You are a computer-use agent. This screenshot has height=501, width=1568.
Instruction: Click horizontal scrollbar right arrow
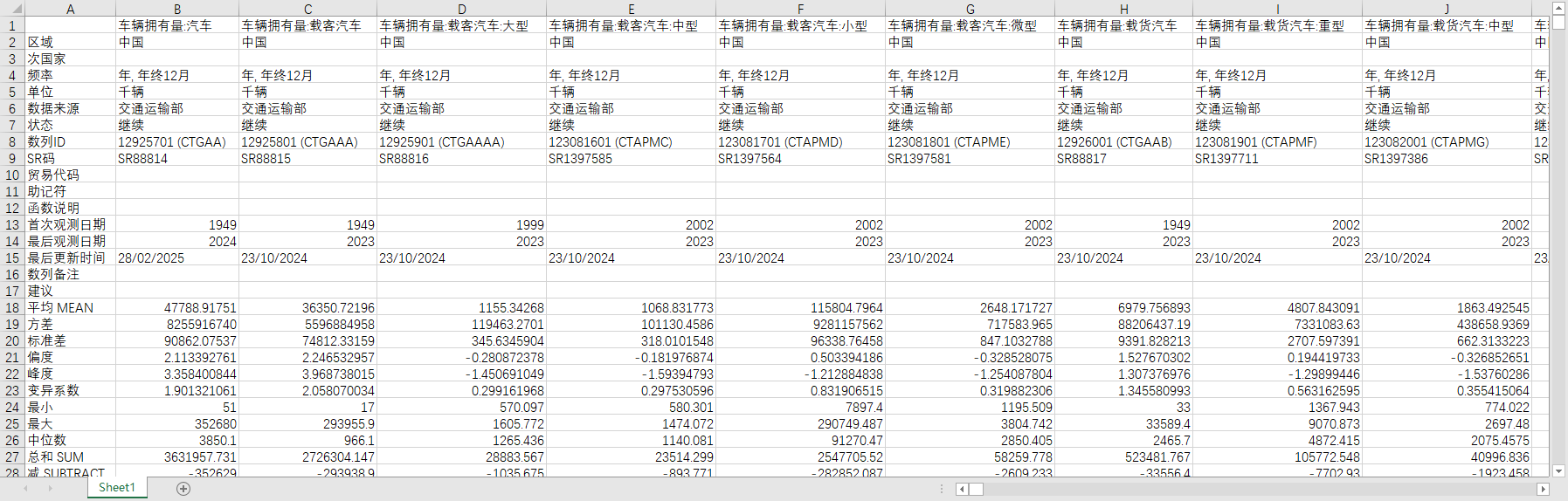[1544, 489]
